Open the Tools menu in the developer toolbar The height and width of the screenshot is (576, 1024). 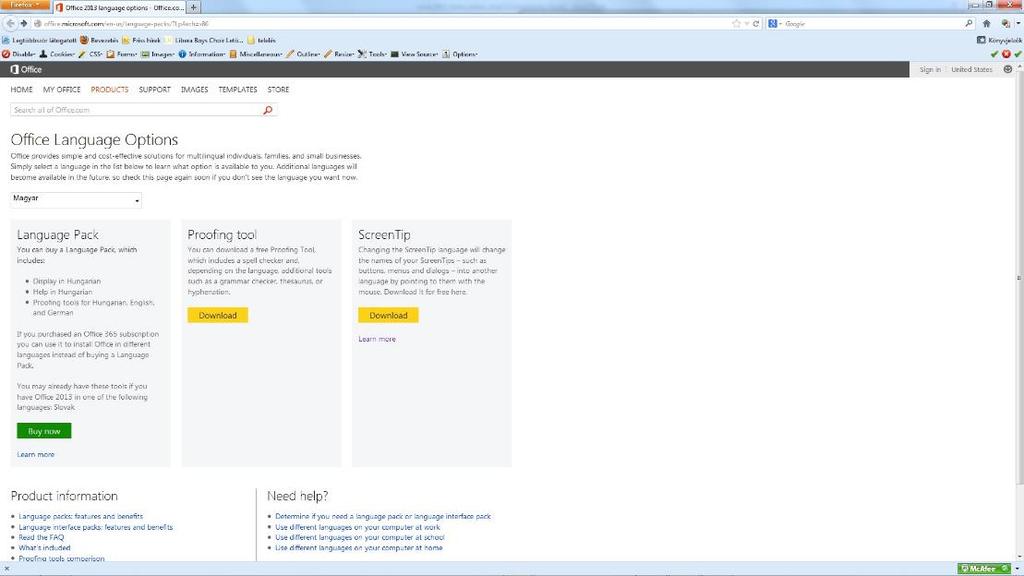[373, 54]
